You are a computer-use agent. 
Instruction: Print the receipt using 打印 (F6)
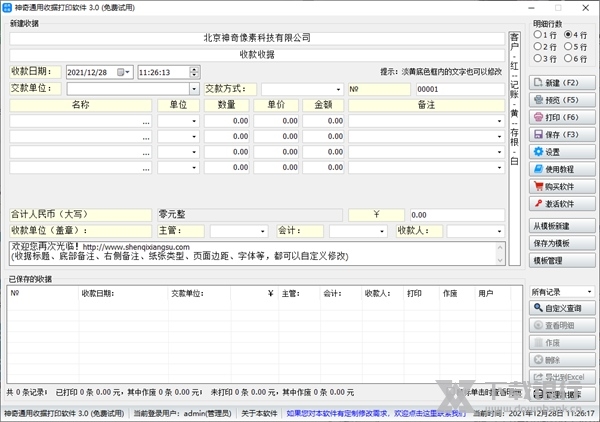pyautogui.click(x=561, y=117)
